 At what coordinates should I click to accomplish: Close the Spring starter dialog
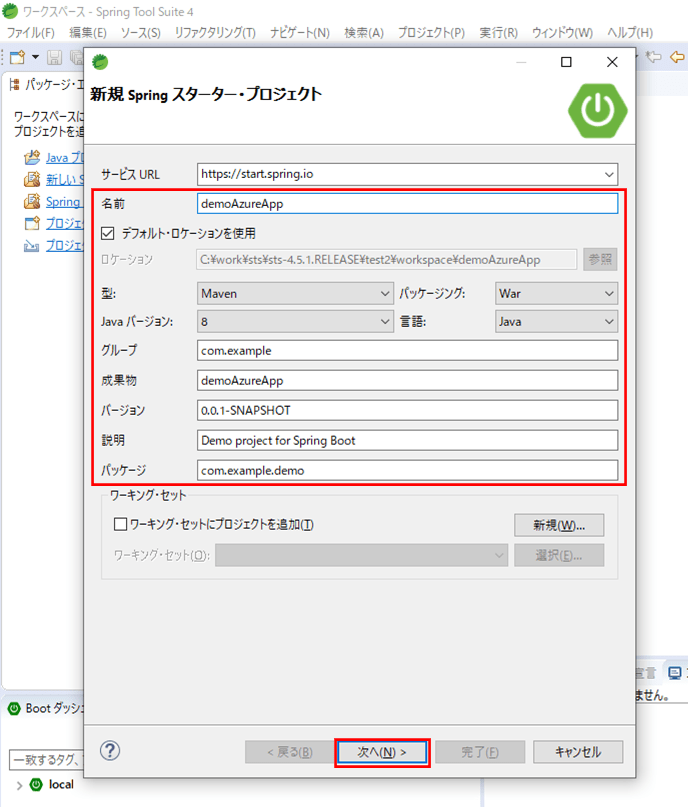tap(612, 62)
